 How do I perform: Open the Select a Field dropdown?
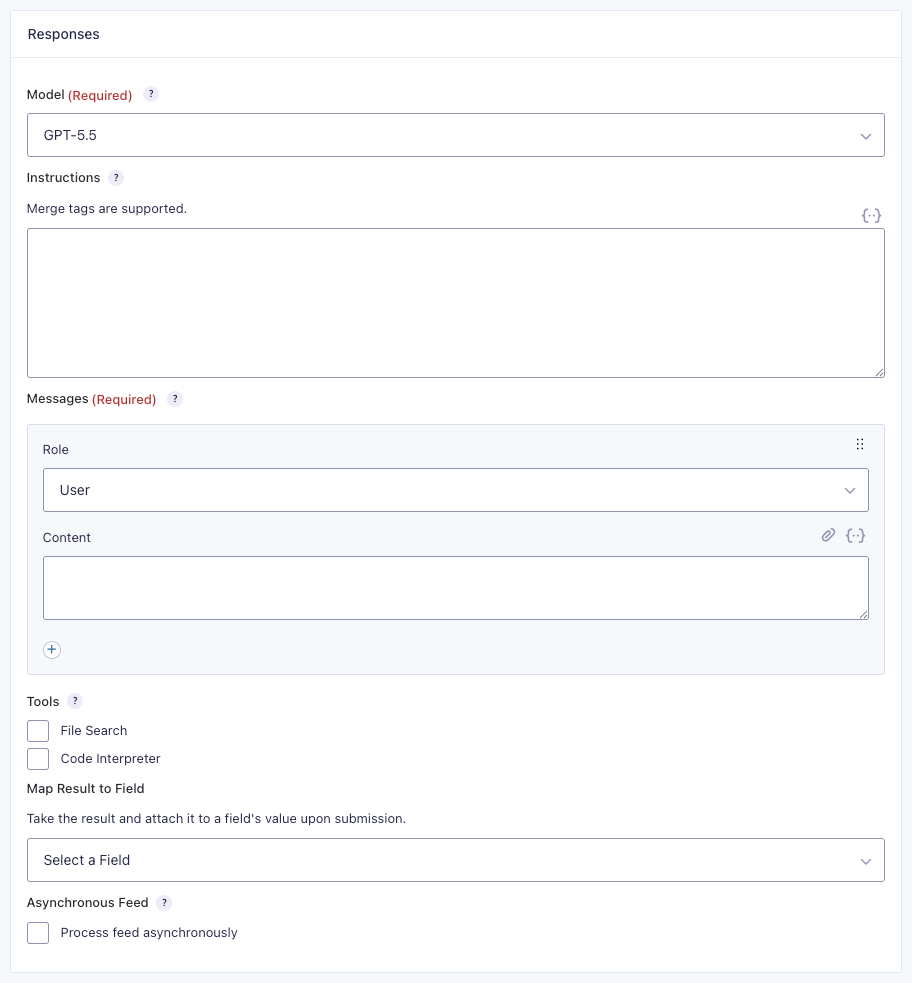pos(456,860)
